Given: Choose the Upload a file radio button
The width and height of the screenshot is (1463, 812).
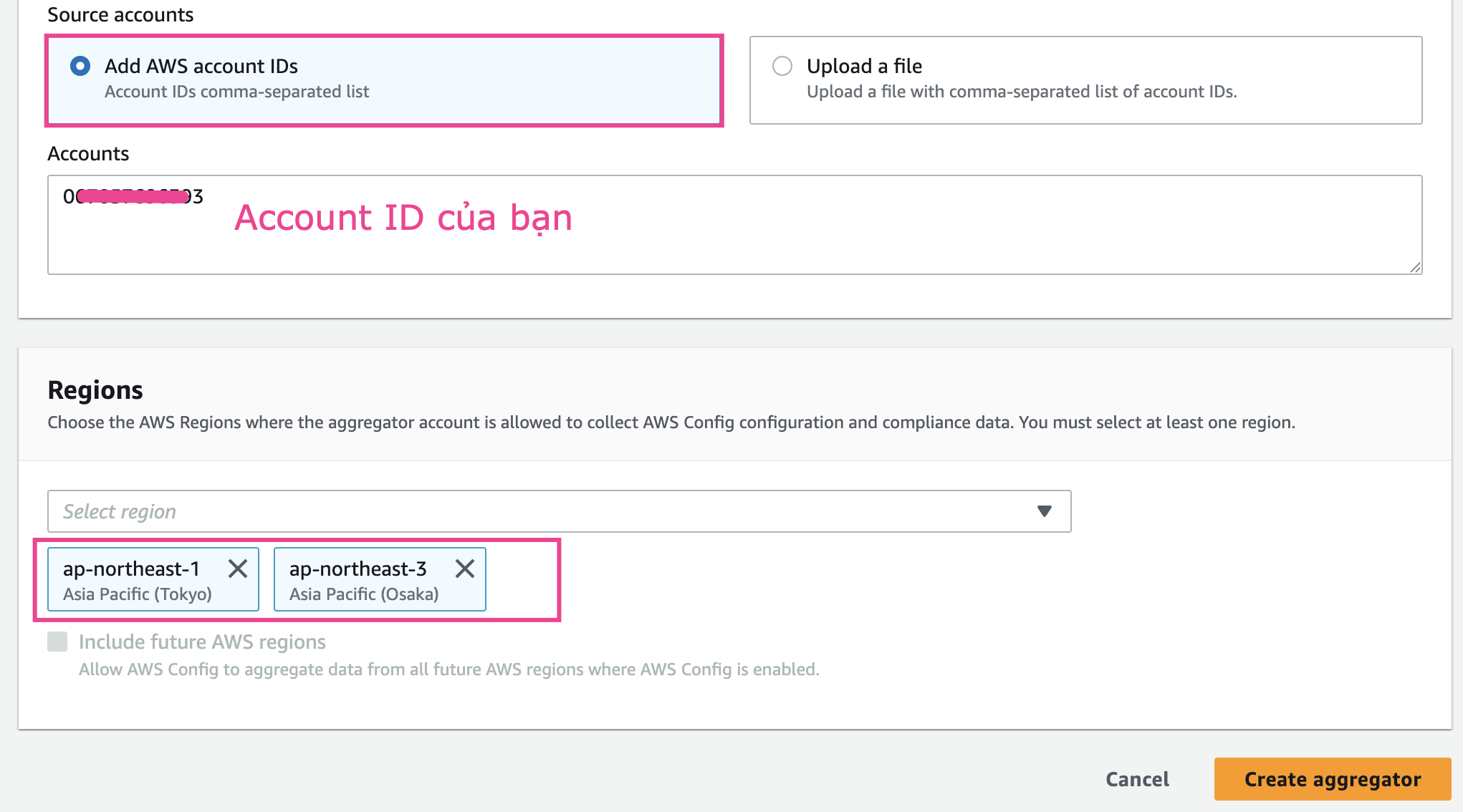Looking at the screenshot, I should point(782,67).
